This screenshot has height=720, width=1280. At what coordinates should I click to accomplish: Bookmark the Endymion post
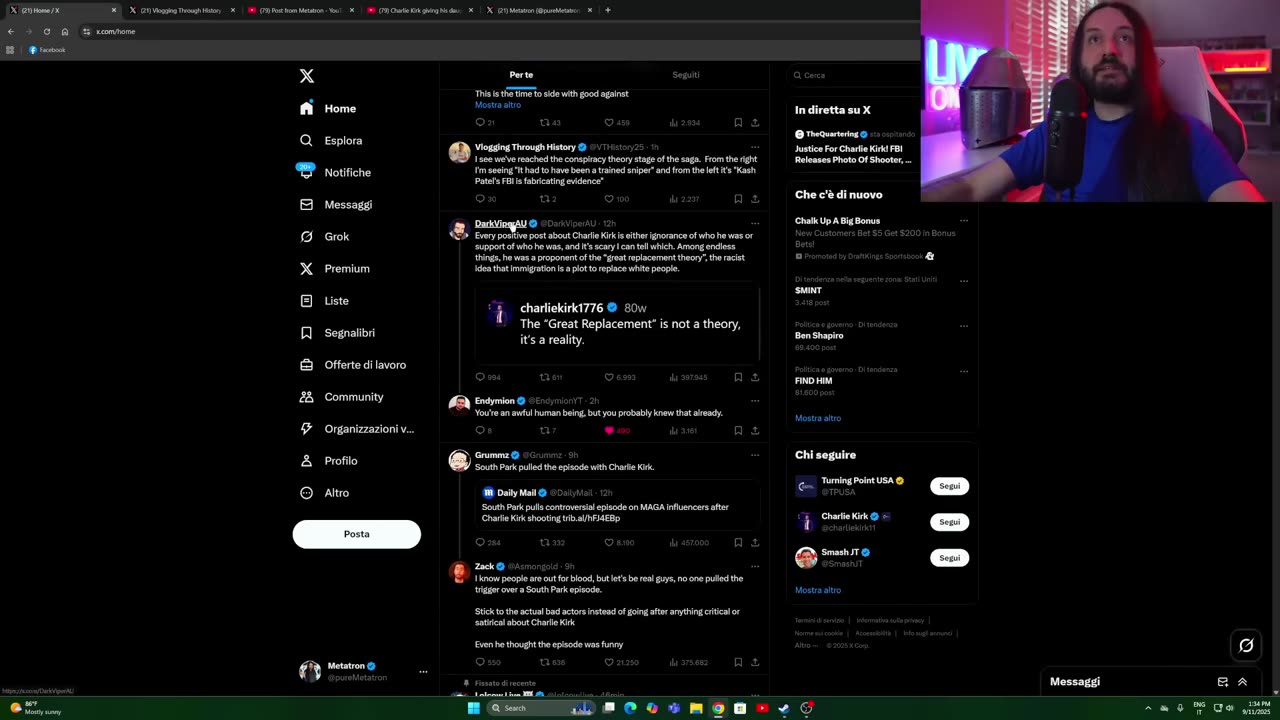click(738, 431)
